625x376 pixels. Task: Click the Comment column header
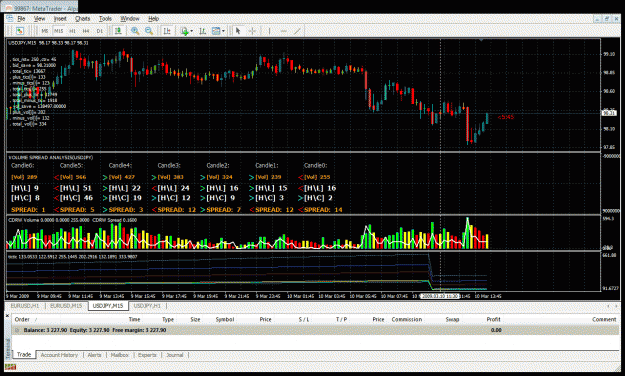pos(604,319)
